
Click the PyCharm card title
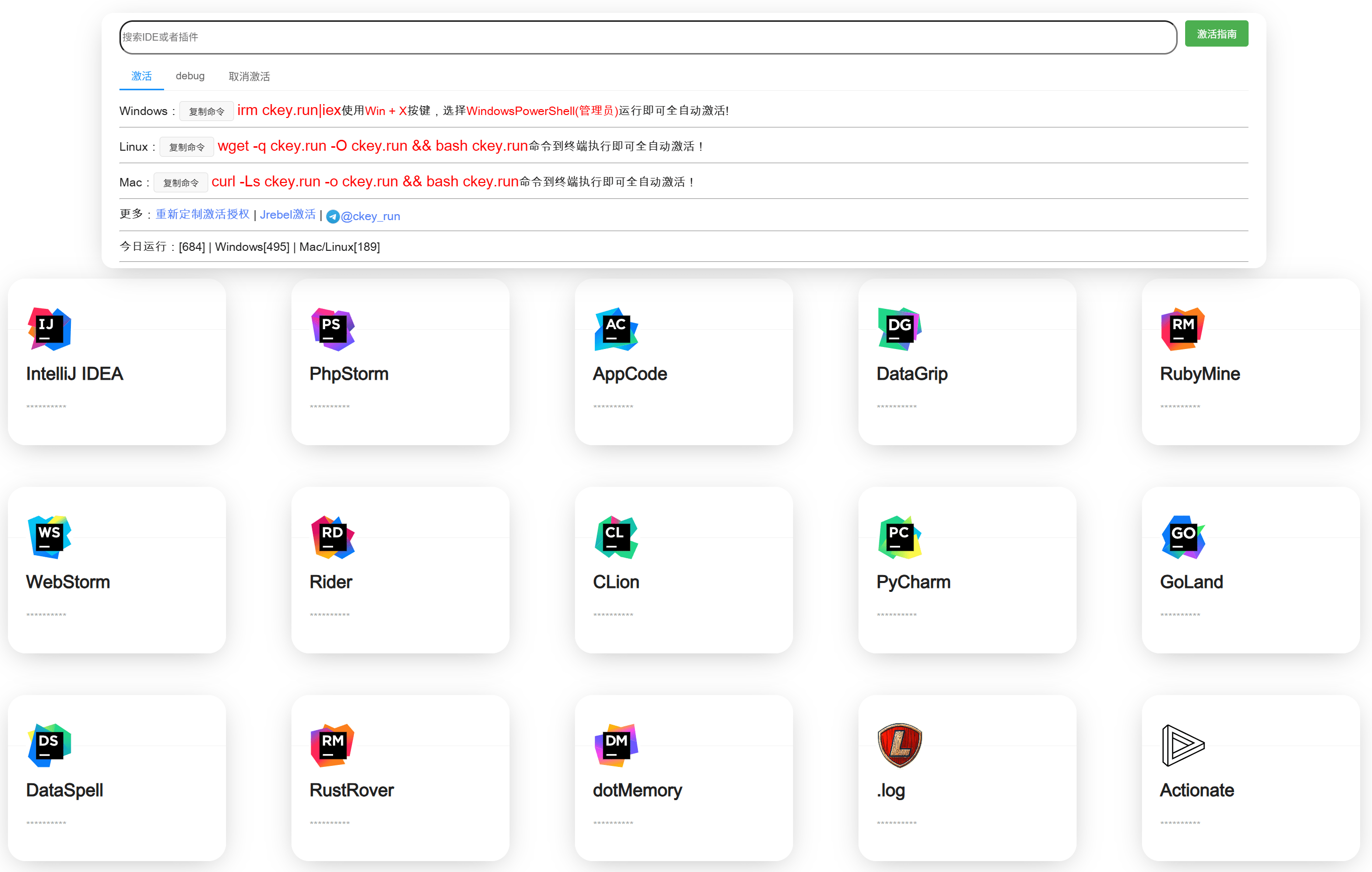[914, 582]
